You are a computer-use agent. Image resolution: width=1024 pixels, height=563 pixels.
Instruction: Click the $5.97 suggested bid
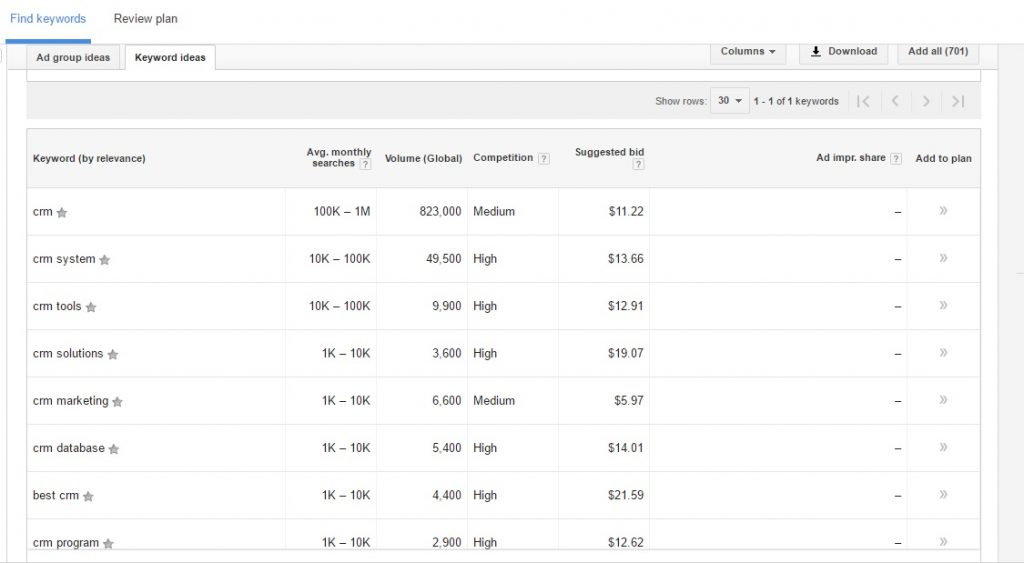628,400
